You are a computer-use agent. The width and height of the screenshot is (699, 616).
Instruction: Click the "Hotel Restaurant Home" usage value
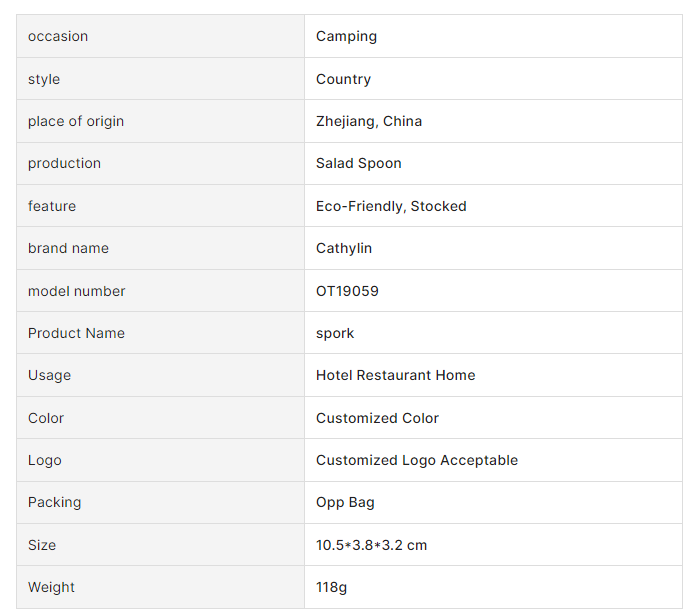pos(395,375)
